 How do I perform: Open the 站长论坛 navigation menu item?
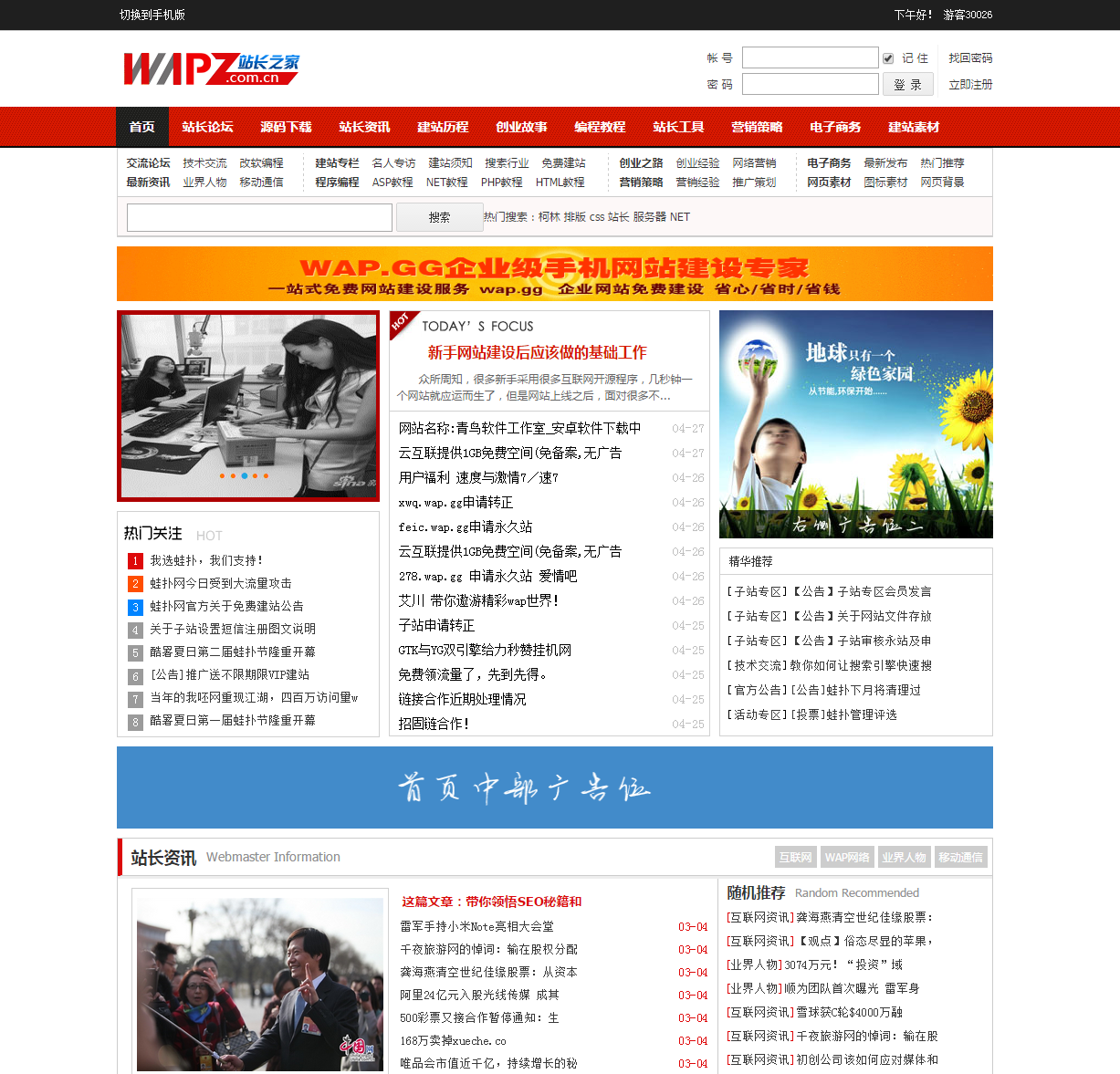(207, 127)
